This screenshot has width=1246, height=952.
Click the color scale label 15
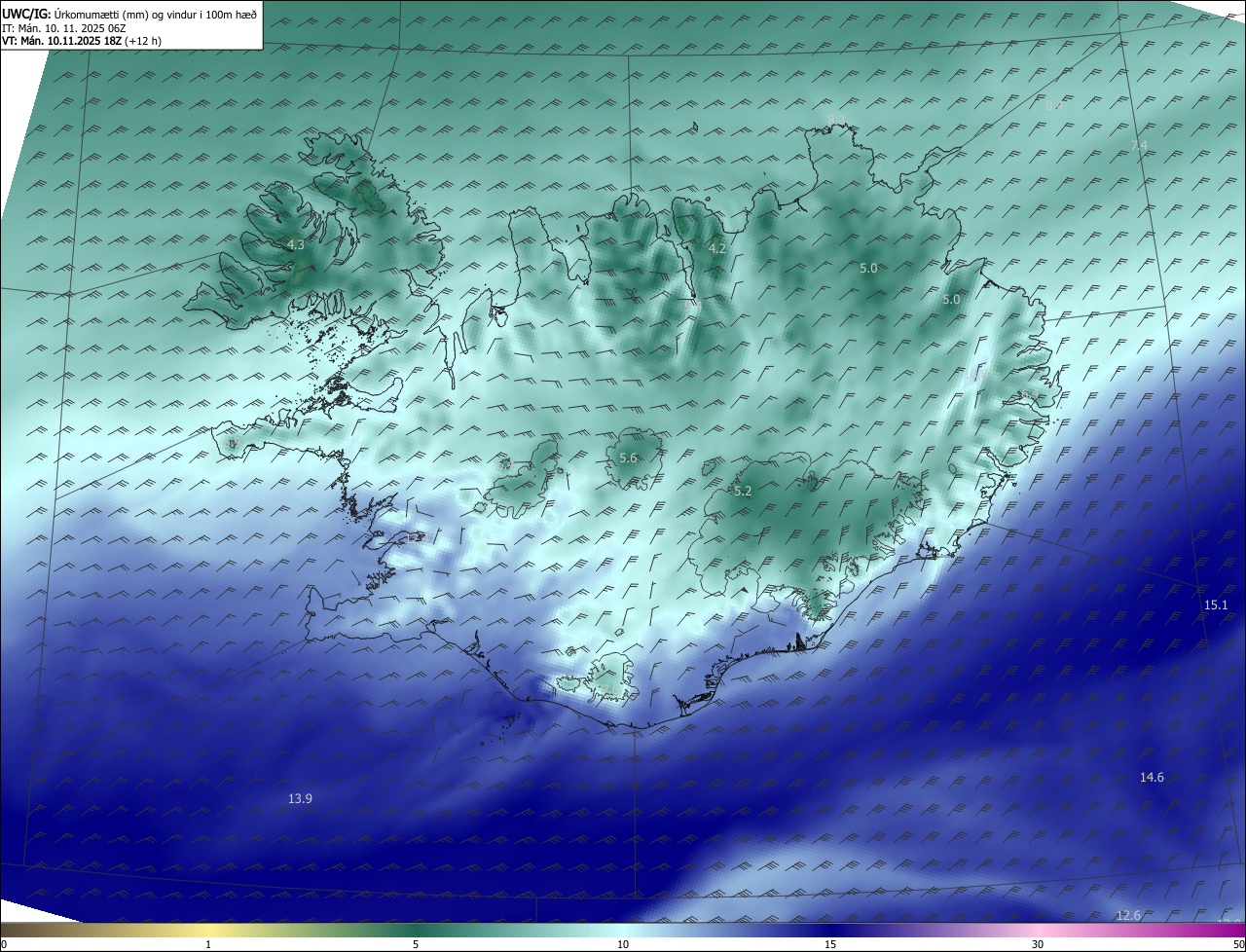(830, 944)
